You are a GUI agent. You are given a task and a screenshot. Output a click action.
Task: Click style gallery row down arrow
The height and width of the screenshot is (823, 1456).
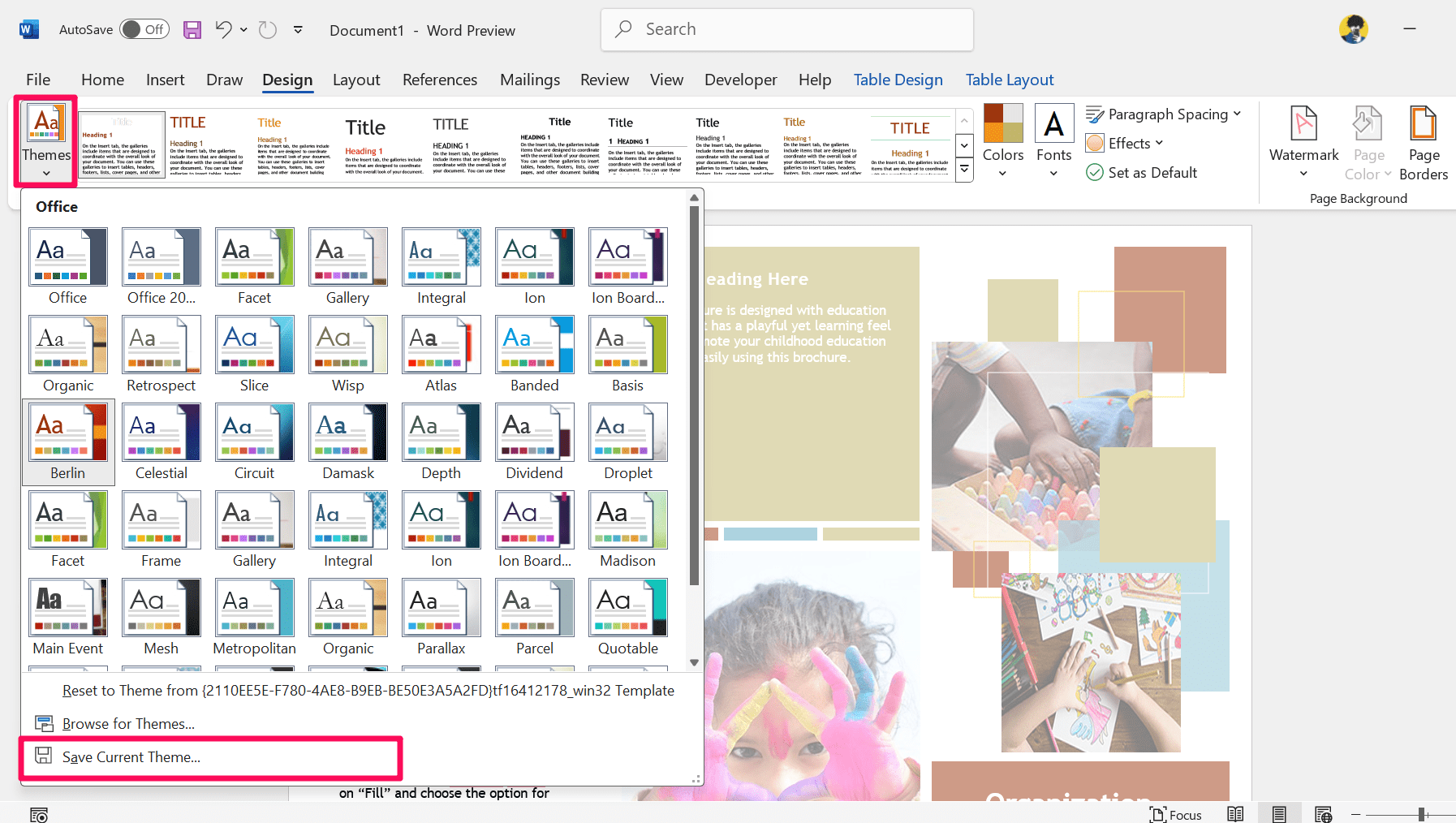[964, 146]
